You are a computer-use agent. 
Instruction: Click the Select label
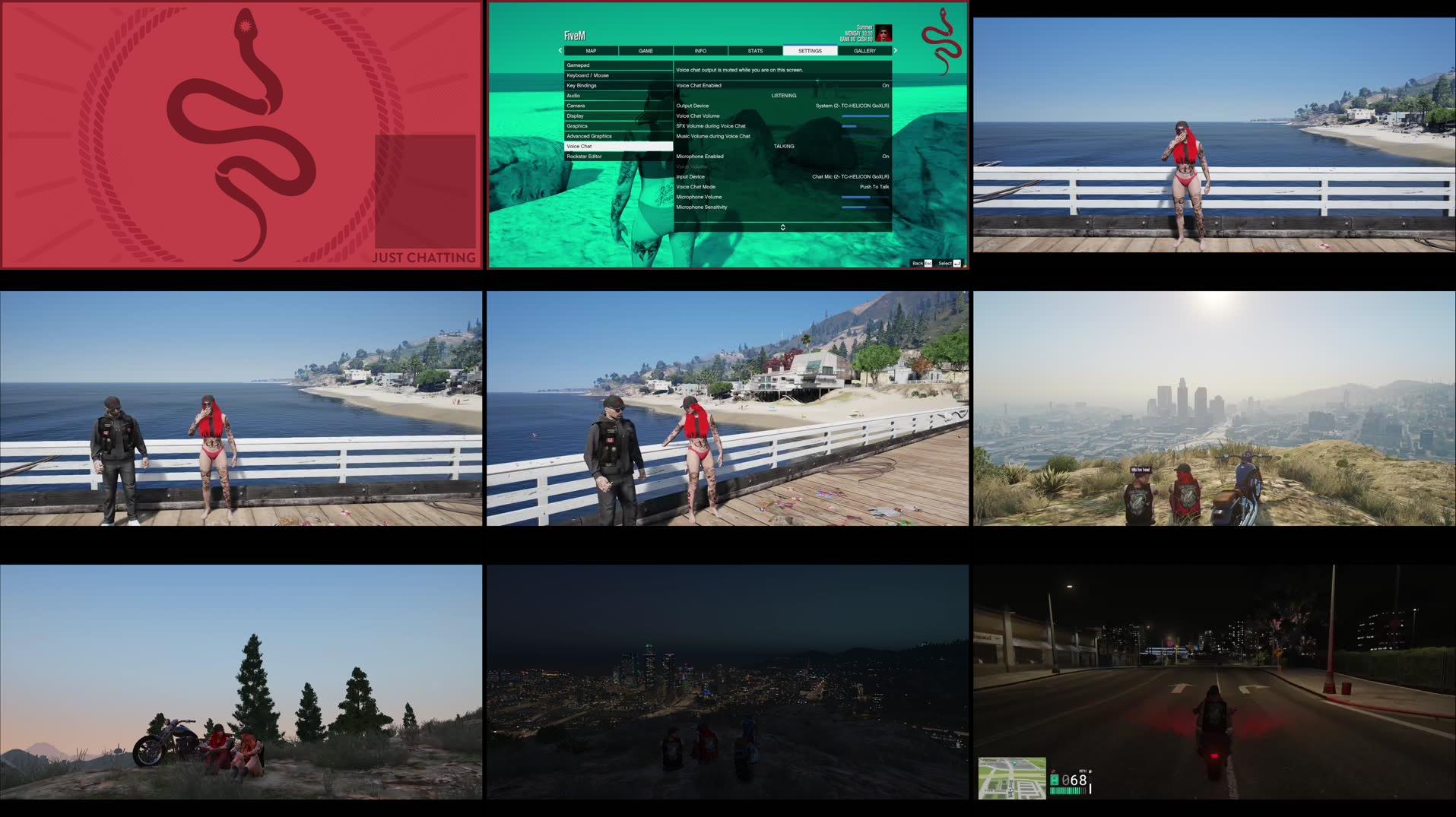click(x=944, y=264)
